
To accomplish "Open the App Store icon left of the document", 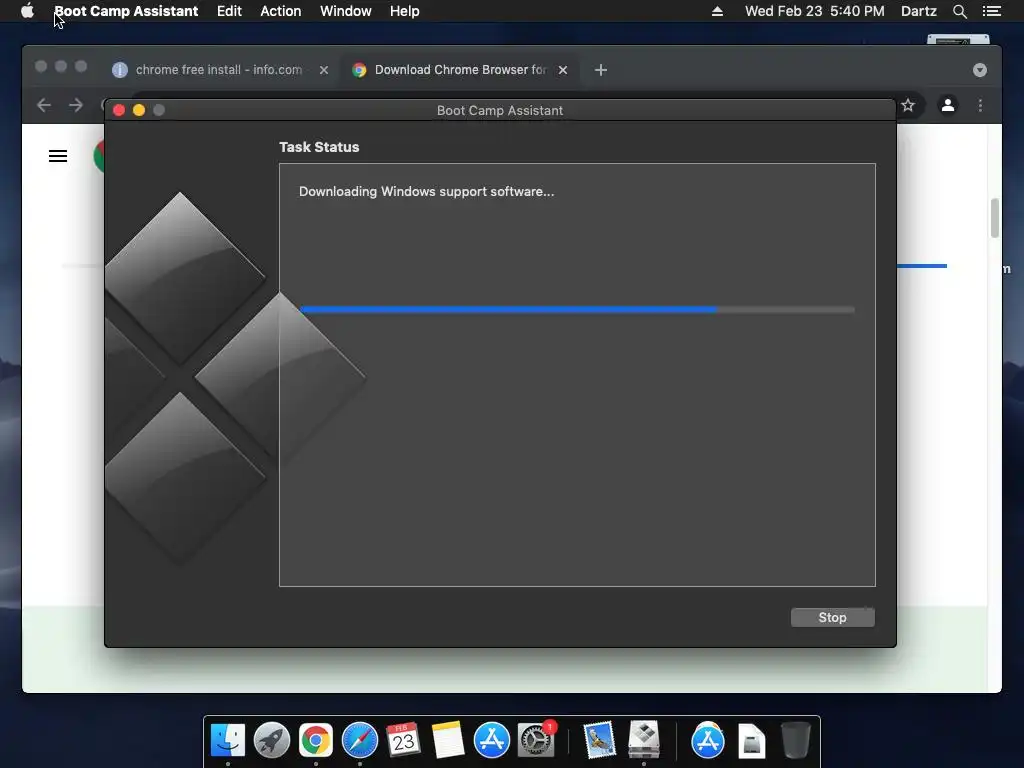I will point(708,741).
